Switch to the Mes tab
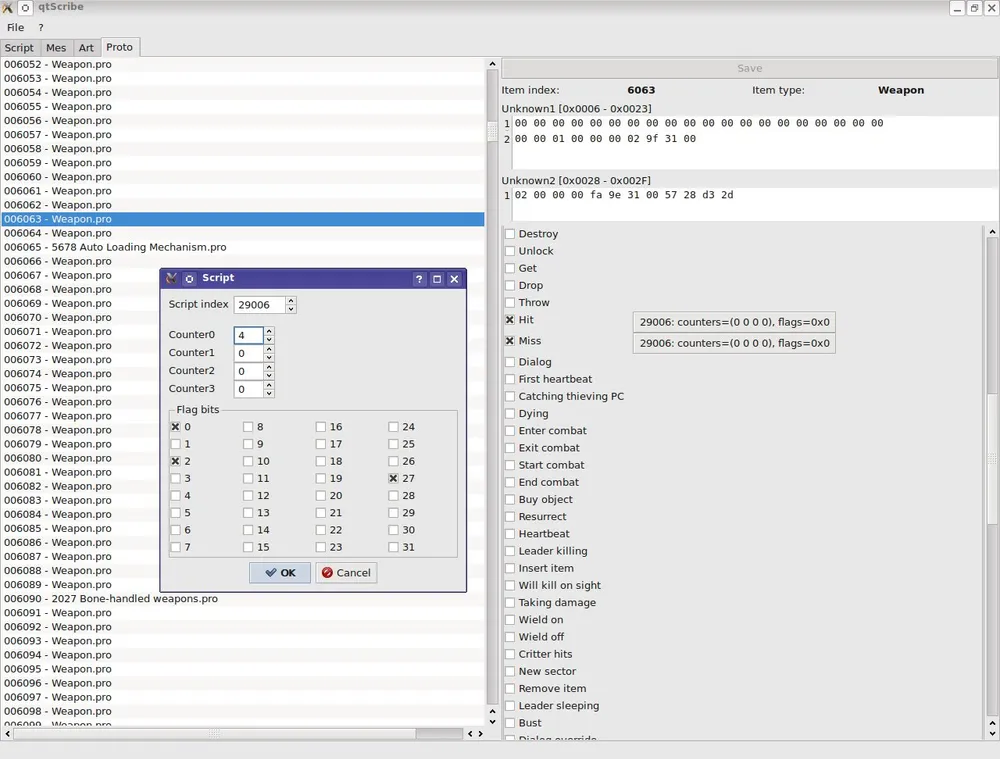 click(x=56, y=48)
